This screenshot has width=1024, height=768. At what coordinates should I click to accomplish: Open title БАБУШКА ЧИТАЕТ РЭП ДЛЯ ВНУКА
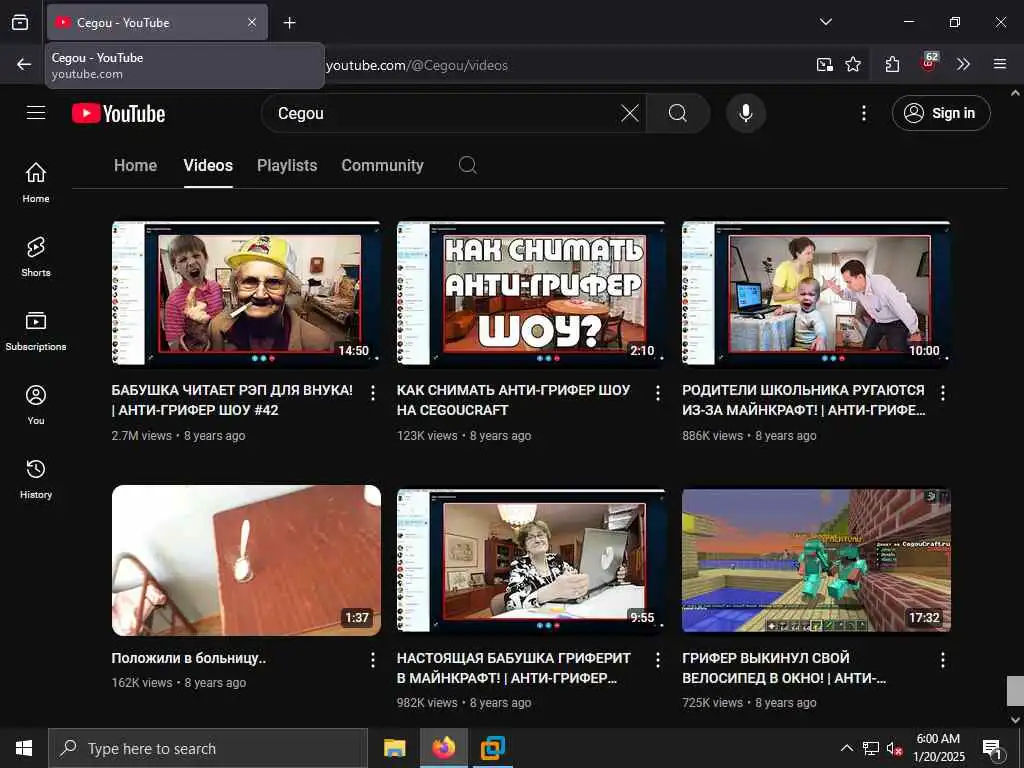point(232,400)
